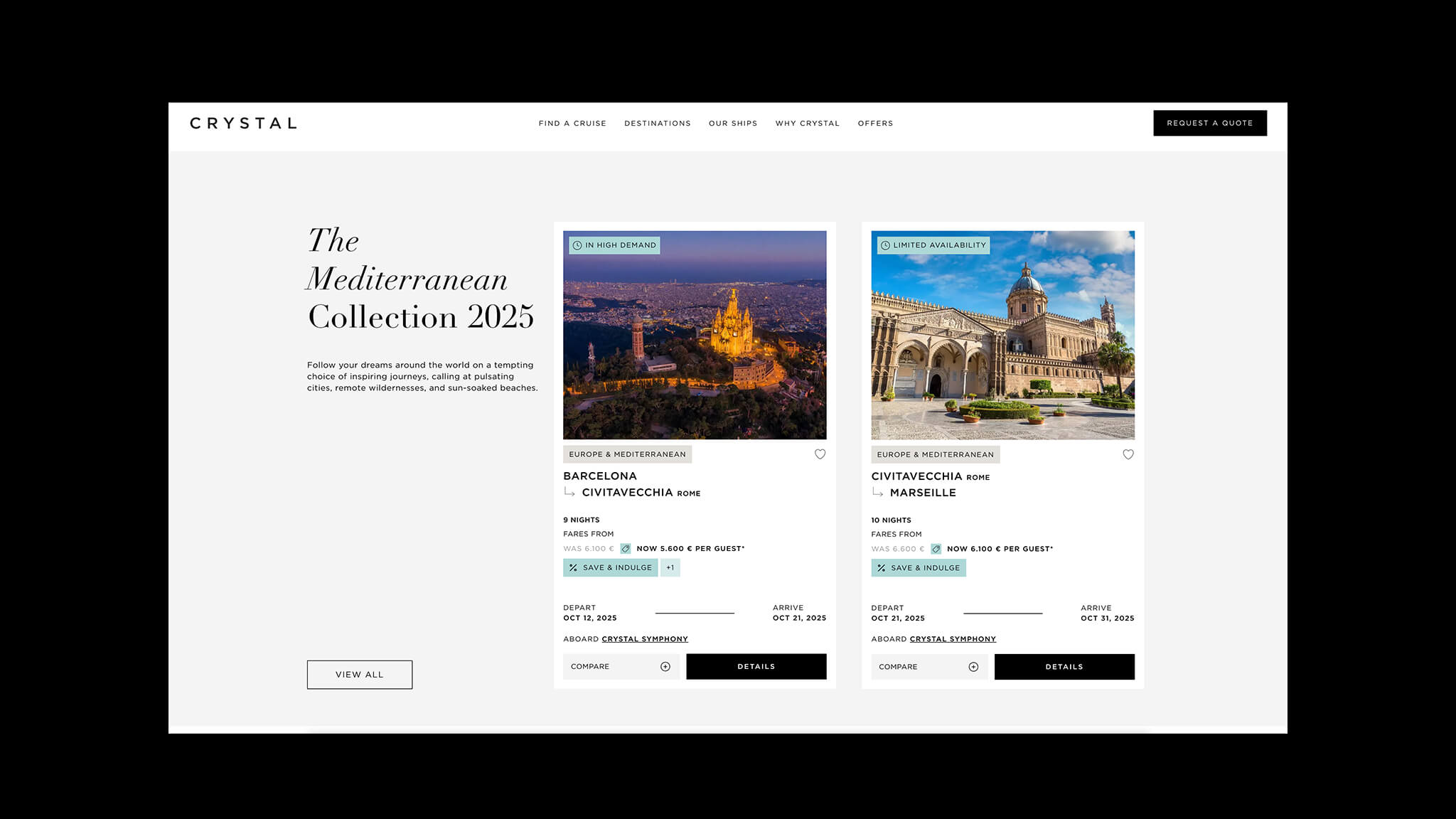
Task: Toggle Compare for the 9 nights Barcelona cruise
Action: tap(621, 667)
